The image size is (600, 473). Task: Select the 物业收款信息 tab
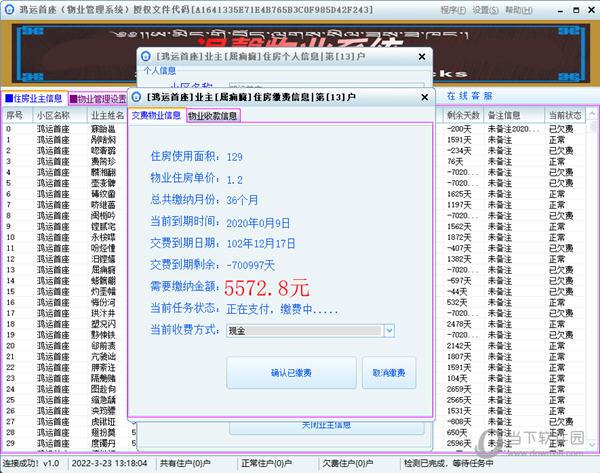pos(213,116)
